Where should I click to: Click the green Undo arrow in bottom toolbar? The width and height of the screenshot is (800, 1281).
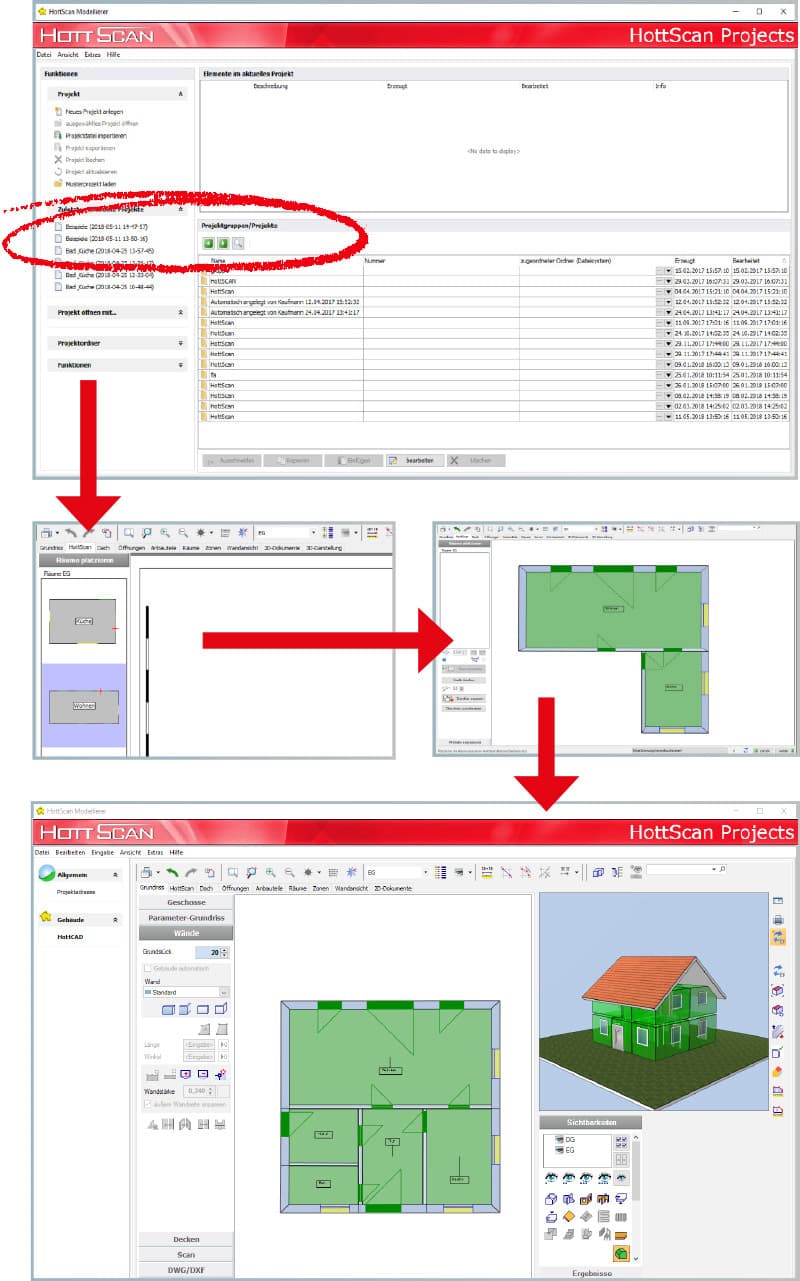point(172,872)
